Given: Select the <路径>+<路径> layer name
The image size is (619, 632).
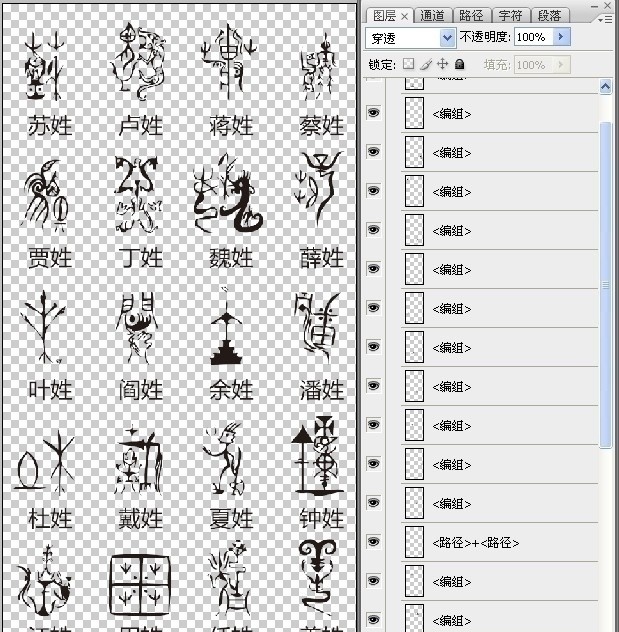Looking at the screenshot, I should pyautogui.click(x=476, y=543).
